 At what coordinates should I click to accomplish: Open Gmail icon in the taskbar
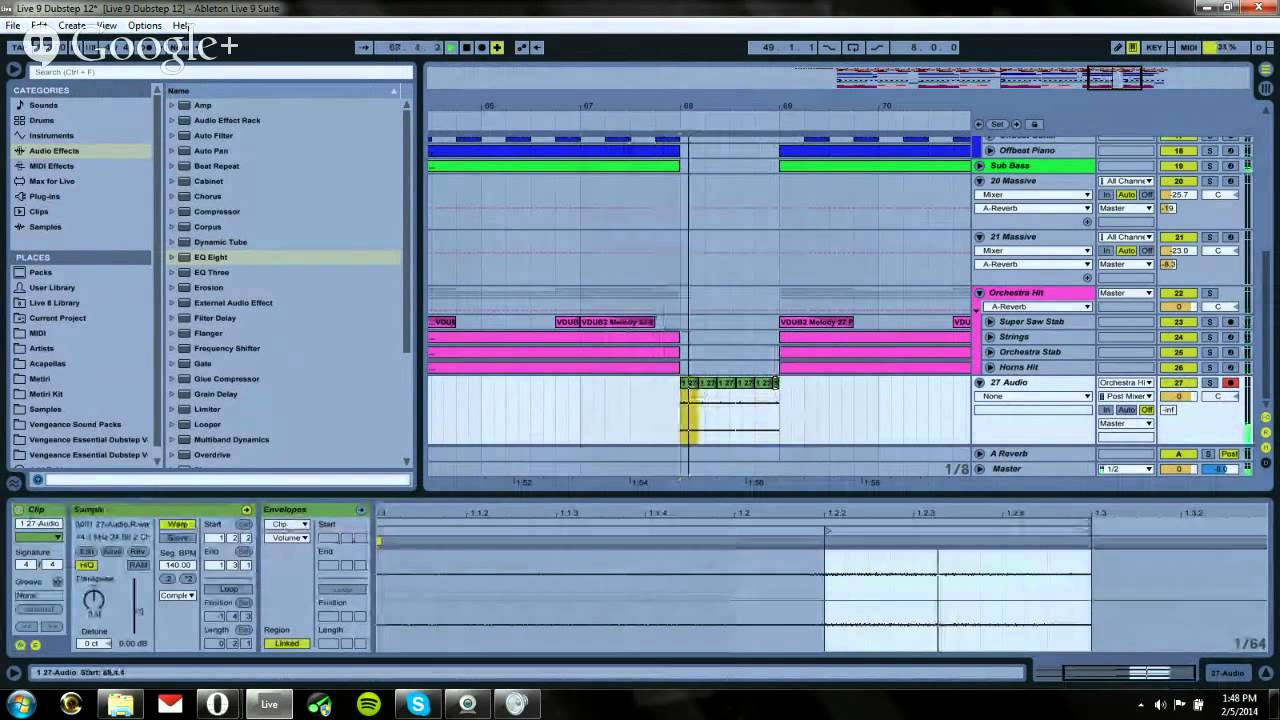point(170,704)
